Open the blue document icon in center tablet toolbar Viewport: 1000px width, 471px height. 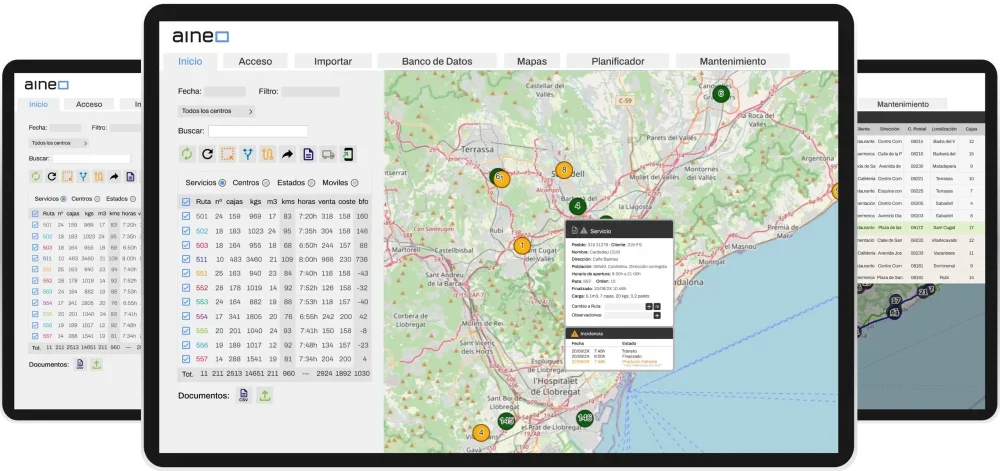coord(308,154)
